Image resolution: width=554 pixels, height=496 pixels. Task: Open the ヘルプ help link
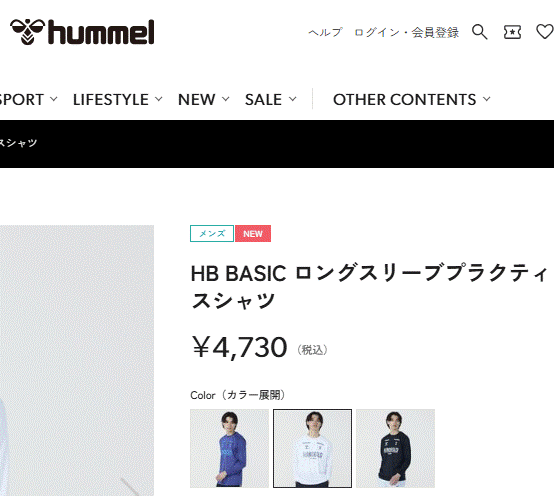tap(325, 33)
